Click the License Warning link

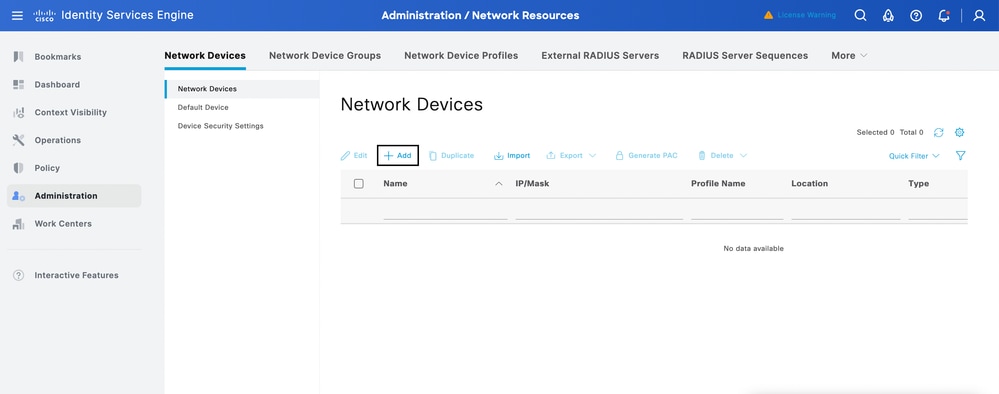click(807, 15)
